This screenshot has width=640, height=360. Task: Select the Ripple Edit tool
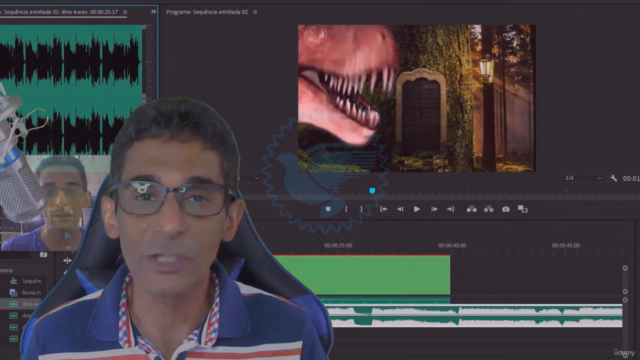[67, 260]
